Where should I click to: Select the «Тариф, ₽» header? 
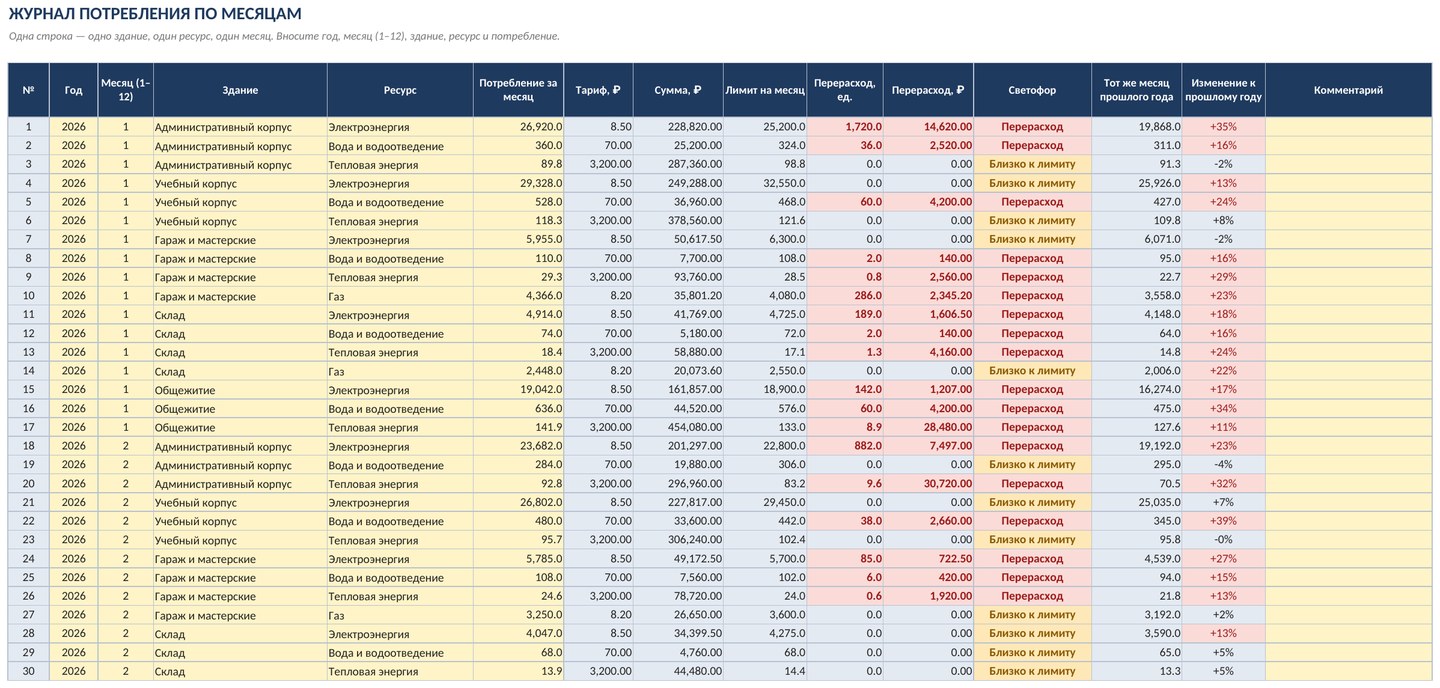(x=598, y=90)
